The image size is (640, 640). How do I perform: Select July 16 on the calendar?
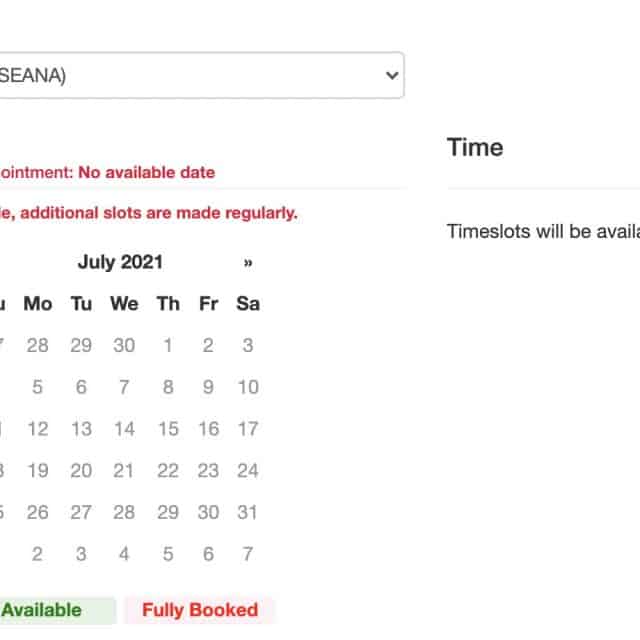pyautogui.click(x=208, y=429)
